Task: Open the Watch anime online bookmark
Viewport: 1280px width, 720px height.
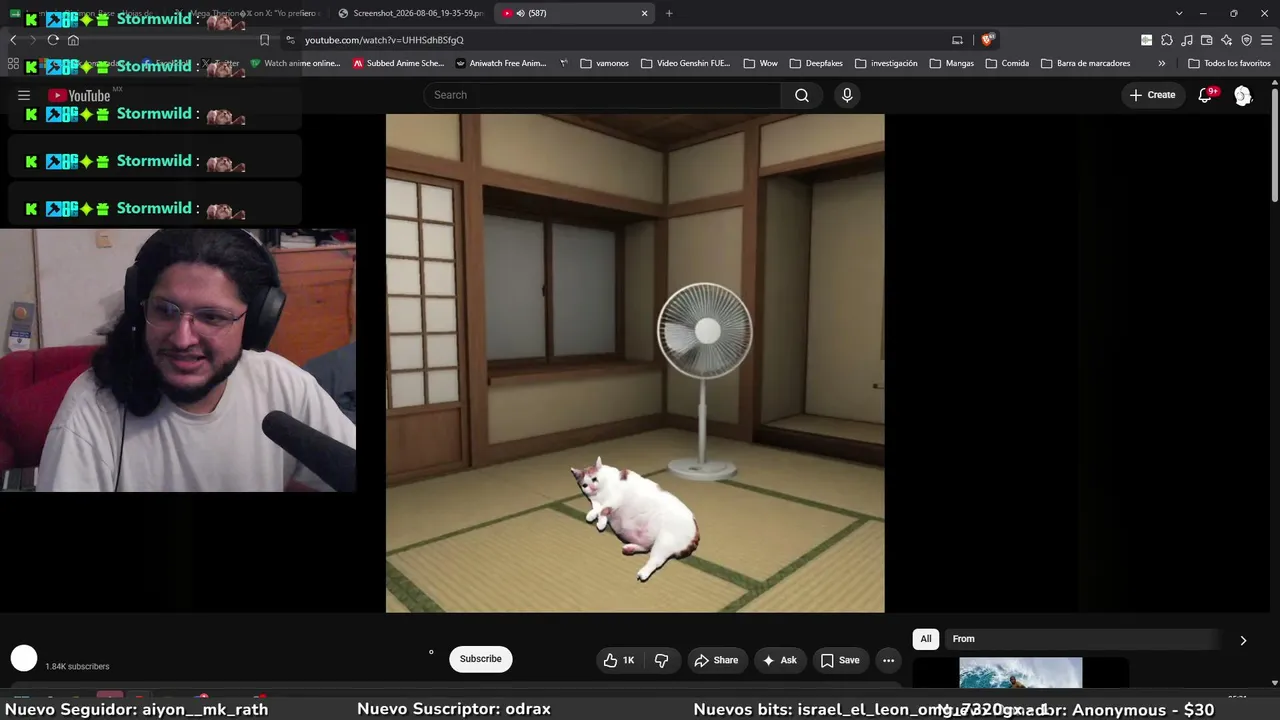Action: point(295,63)
